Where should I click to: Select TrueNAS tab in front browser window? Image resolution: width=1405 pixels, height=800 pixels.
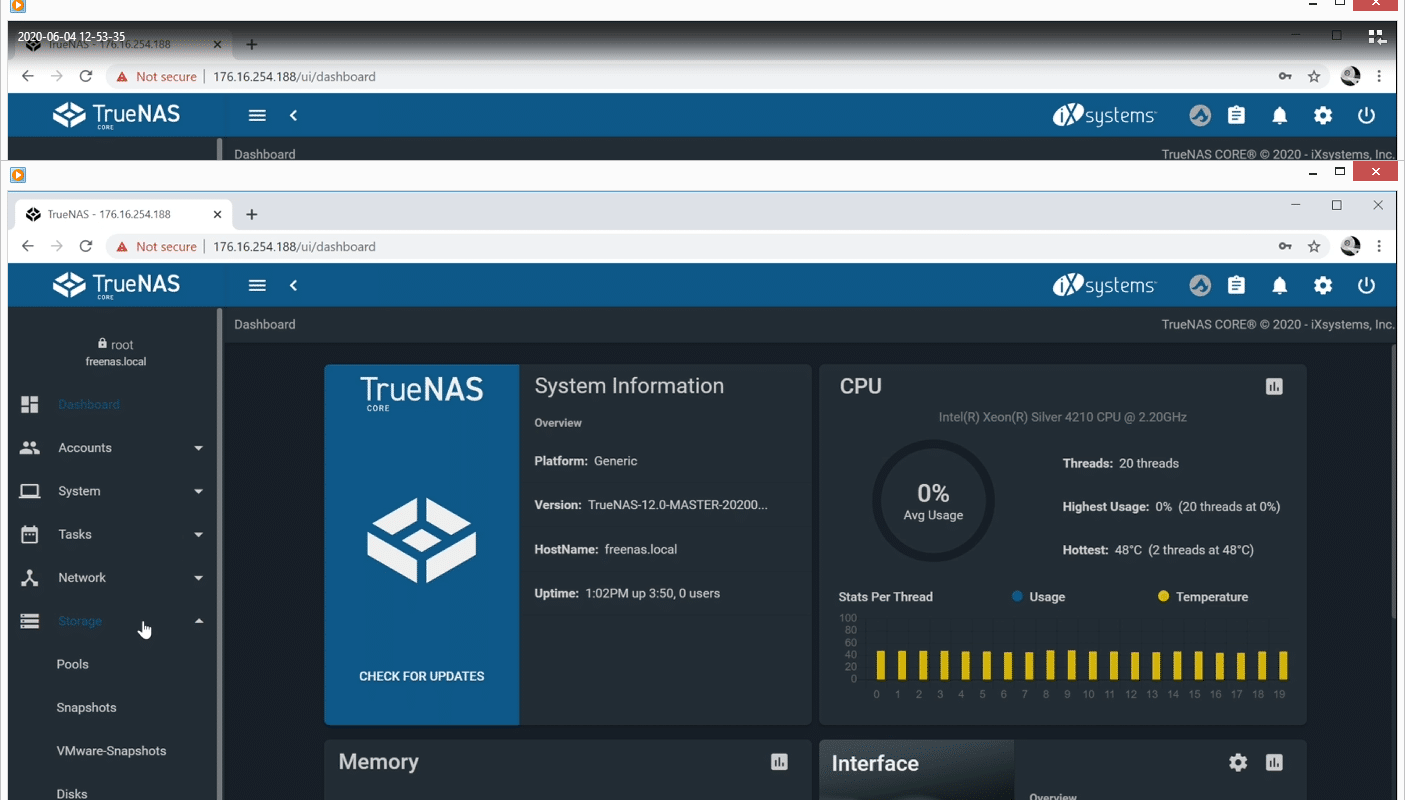pyautogui.click(x=125, y=214)
